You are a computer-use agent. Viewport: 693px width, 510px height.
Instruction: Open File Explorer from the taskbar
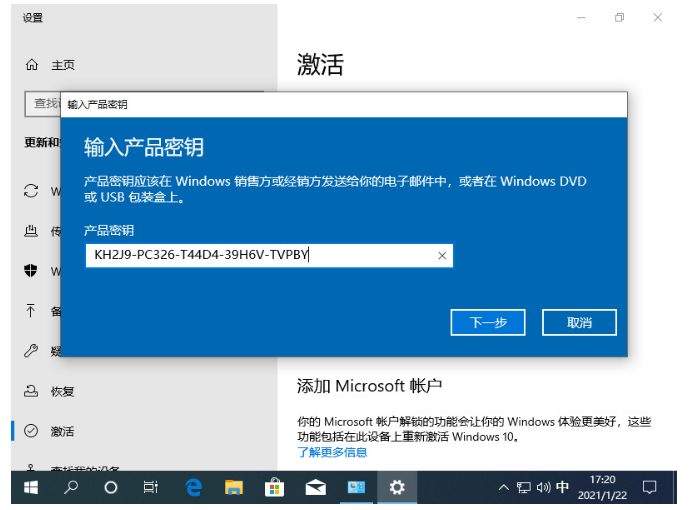tap(234, 487)
